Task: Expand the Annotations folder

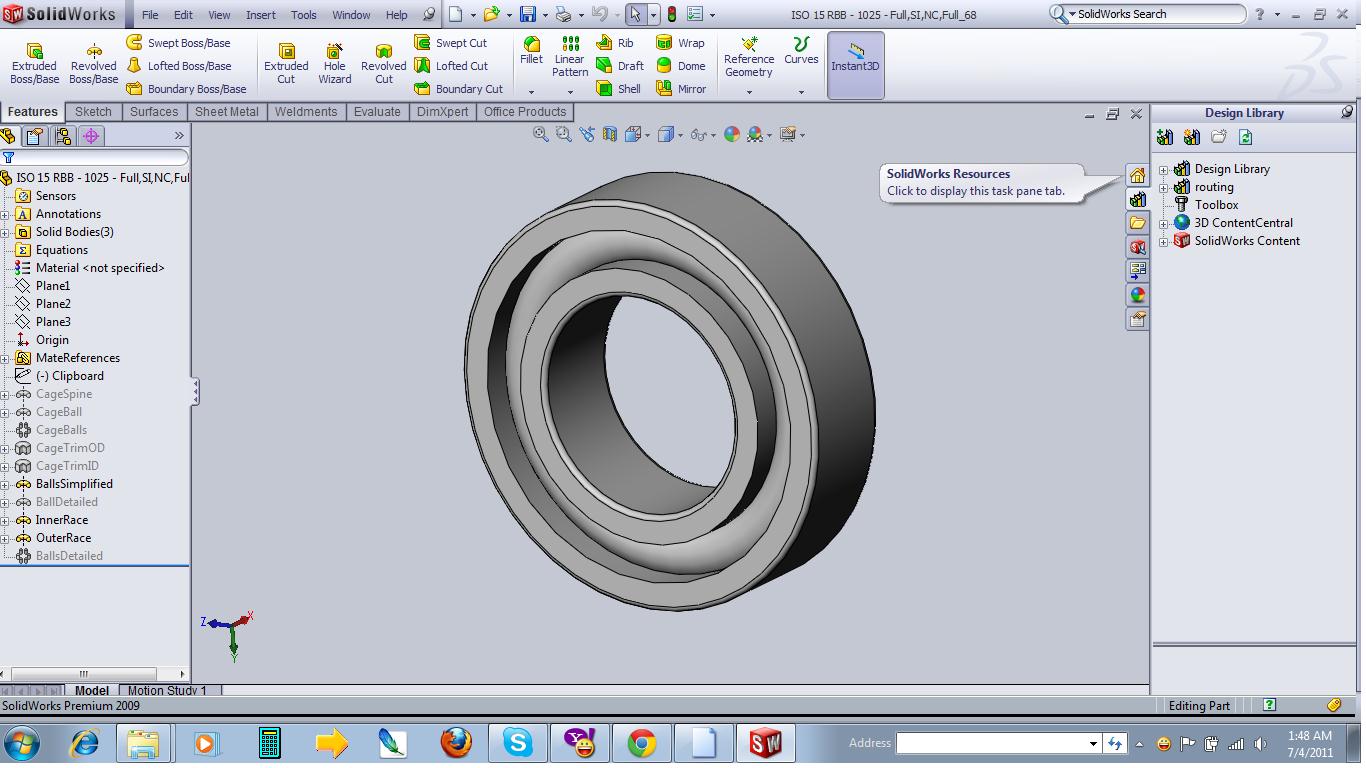Action: click(x=6, y=214)
